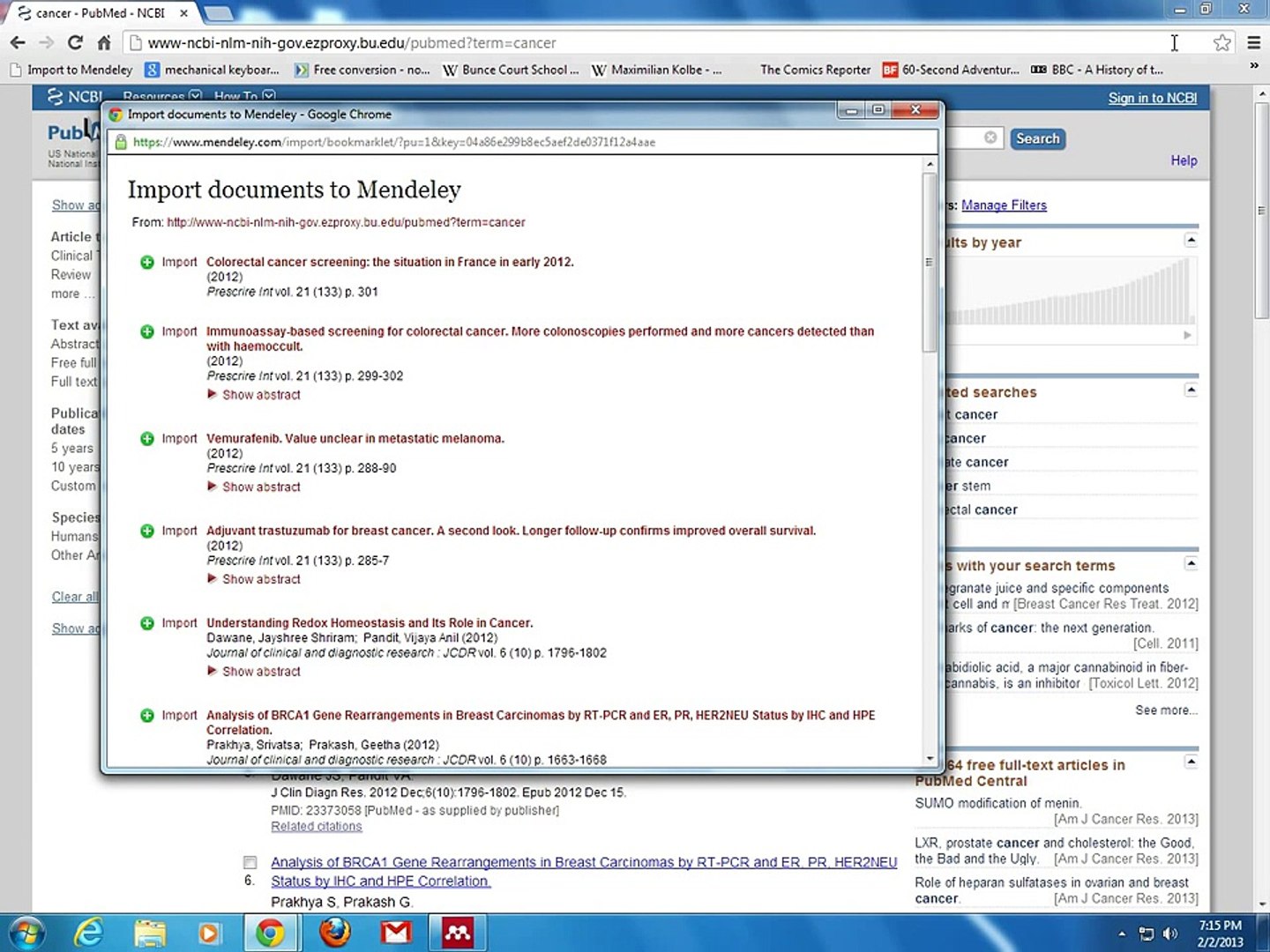
Task: Open Windows Start menu
Action: 26,933
